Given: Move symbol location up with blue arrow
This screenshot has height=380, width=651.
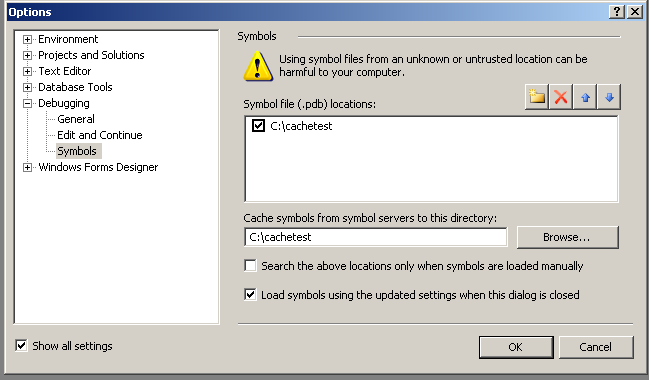Looking at the screenshot, I should (x=585, y=97).
